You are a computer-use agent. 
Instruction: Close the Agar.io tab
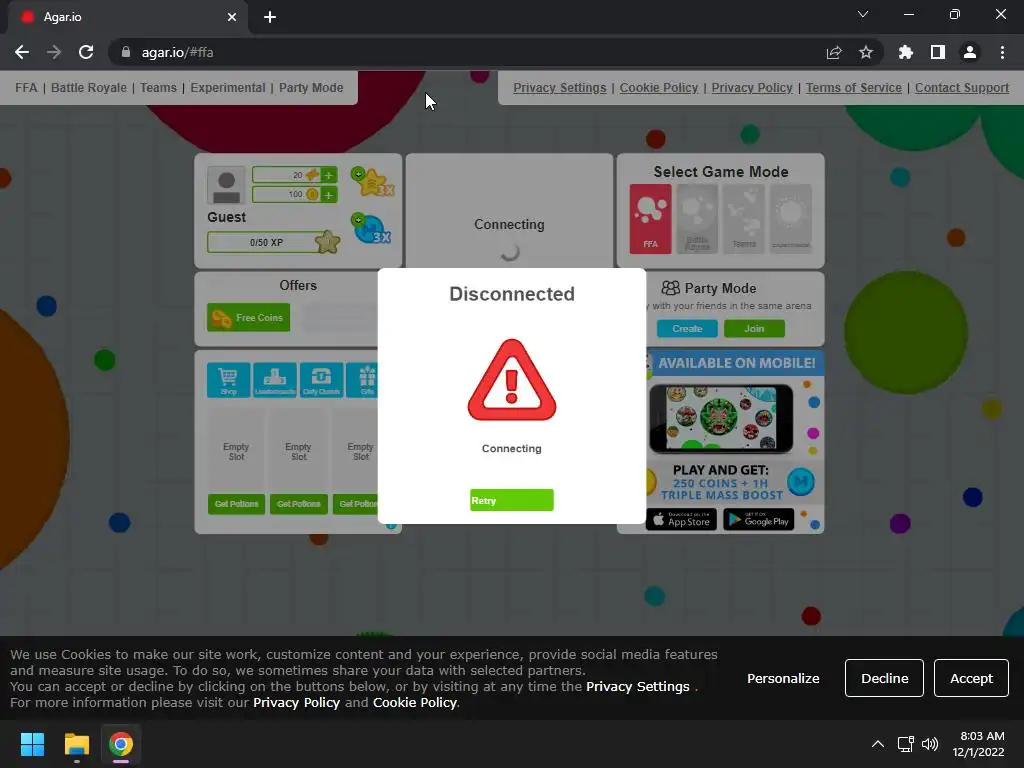click(x=232, y=17)
